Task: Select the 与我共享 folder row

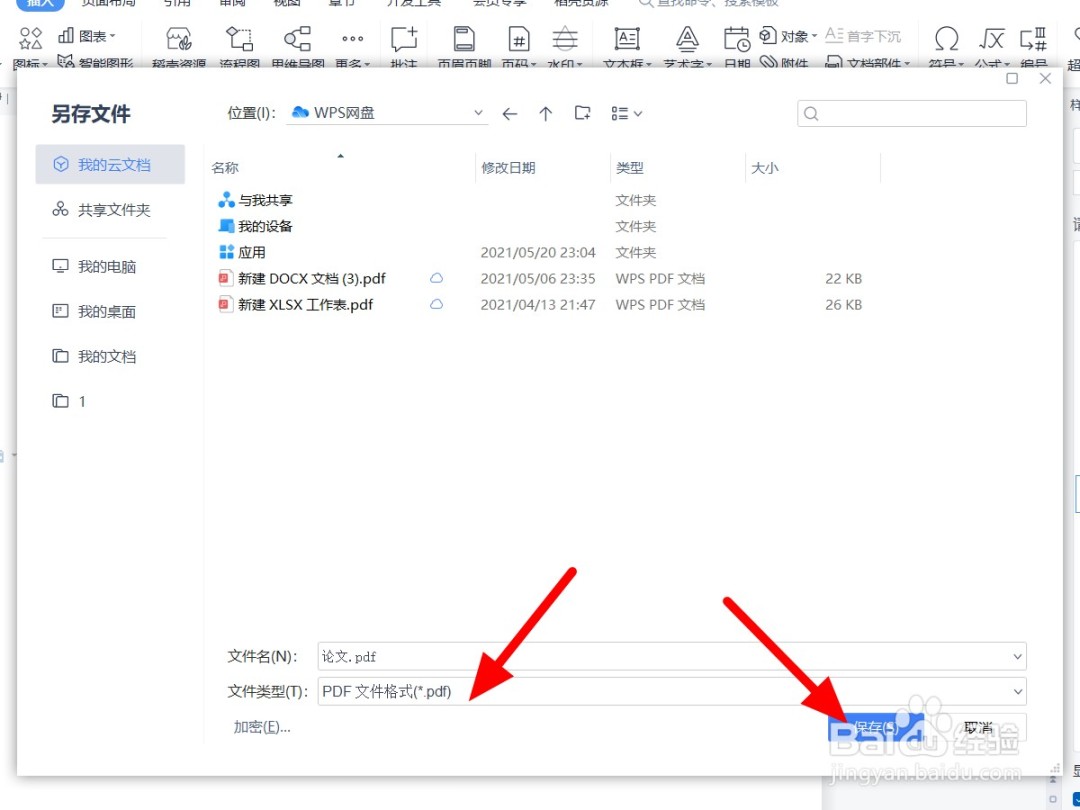Action: pos(541,200)
